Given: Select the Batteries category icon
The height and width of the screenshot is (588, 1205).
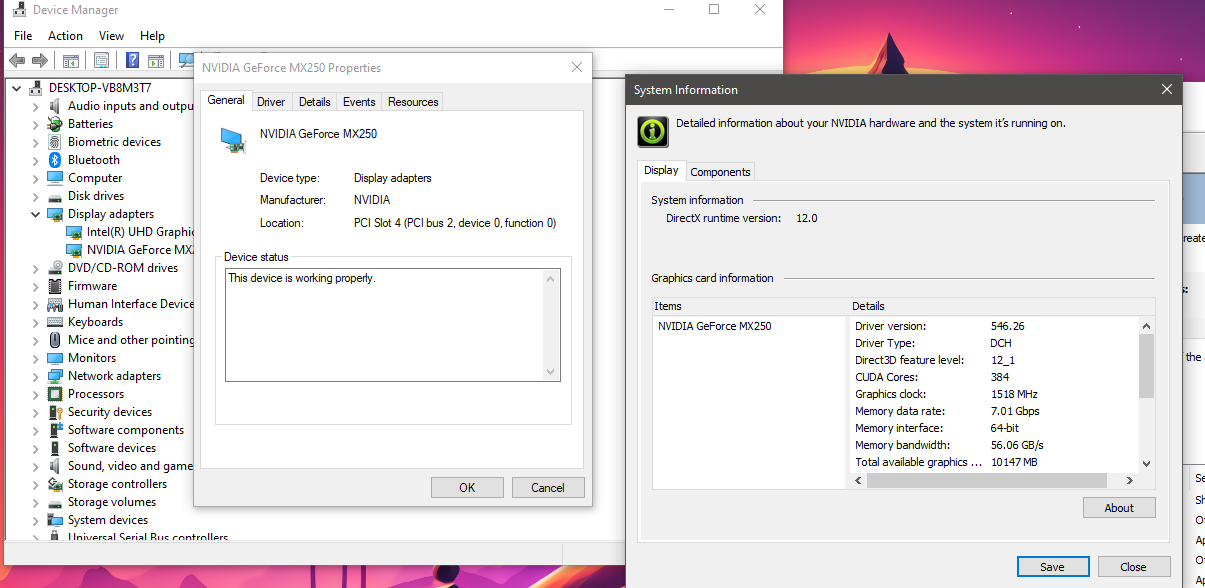Looking at the screenshot, I should [55, 124].
